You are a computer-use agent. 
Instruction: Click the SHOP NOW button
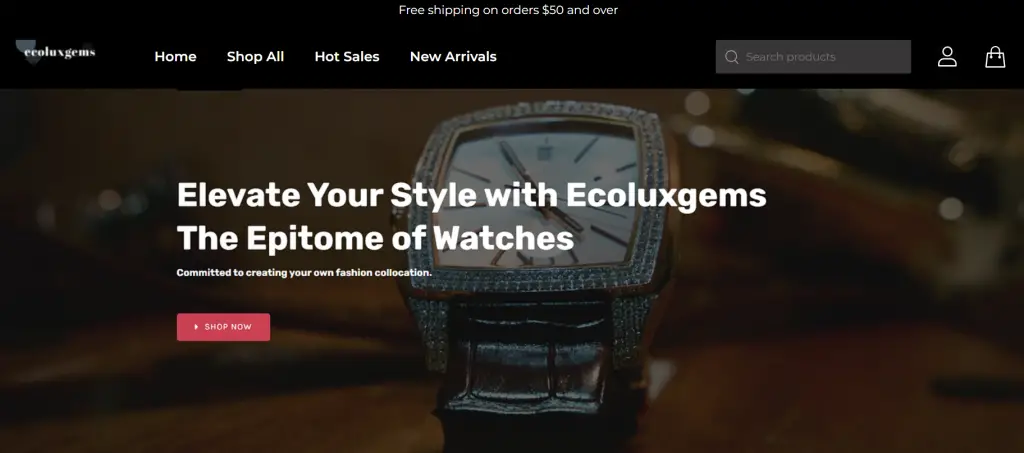tap(223, 327)
